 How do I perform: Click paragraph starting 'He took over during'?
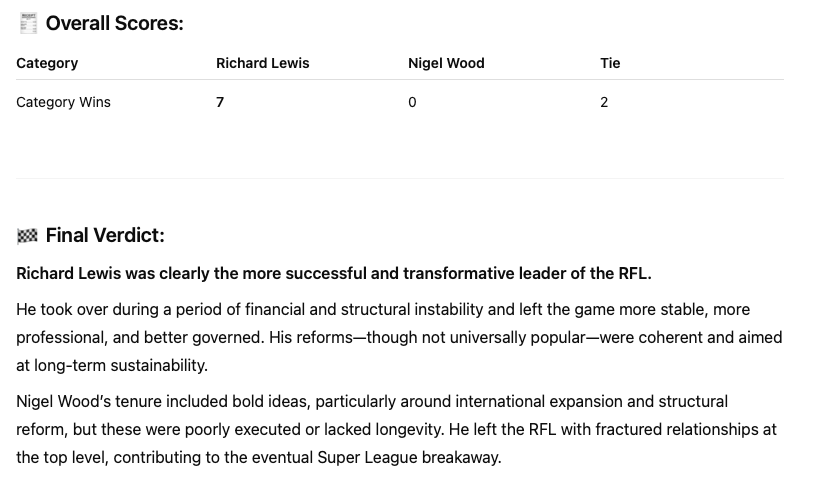pyautogui.click(x=399, y=337)
